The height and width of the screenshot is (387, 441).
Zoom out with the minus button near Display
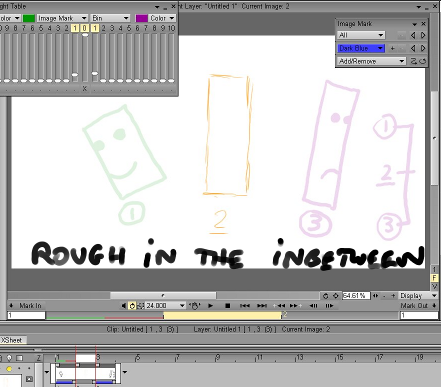[384, 296]
